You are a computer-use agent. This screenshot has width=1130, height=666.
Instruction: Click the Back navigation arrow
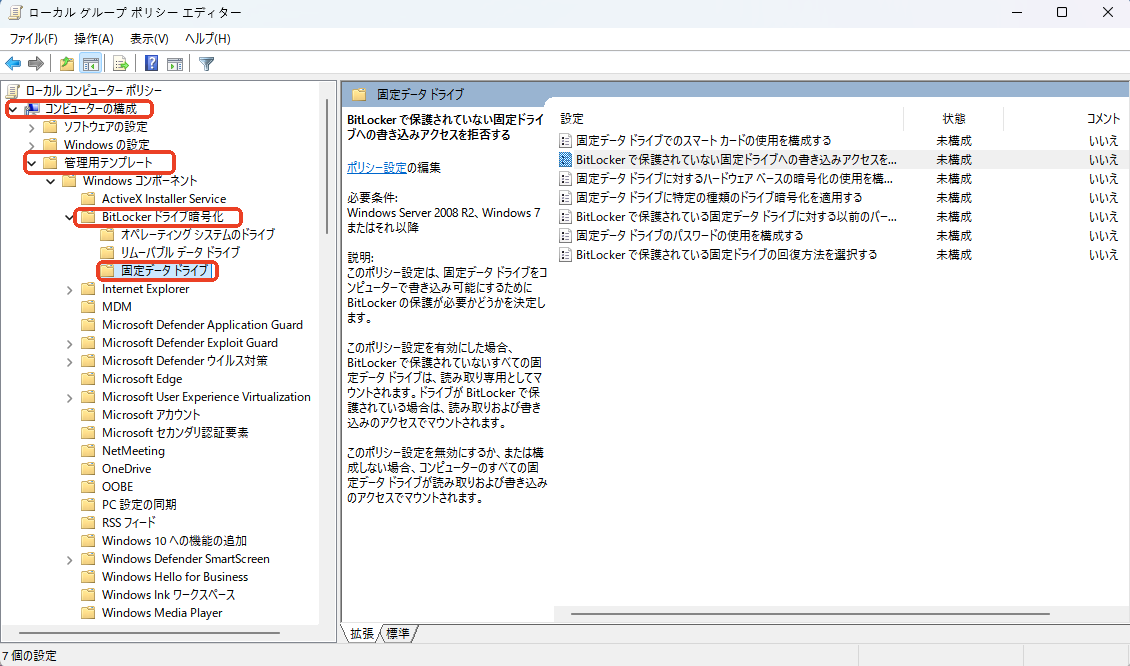[13, 63]
